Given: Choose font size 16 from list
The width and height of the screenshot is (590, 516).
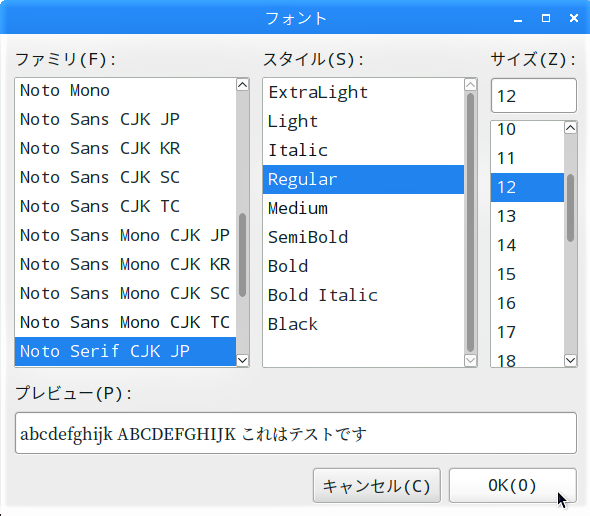Looking at the screenshot, I should click(527, 303).
